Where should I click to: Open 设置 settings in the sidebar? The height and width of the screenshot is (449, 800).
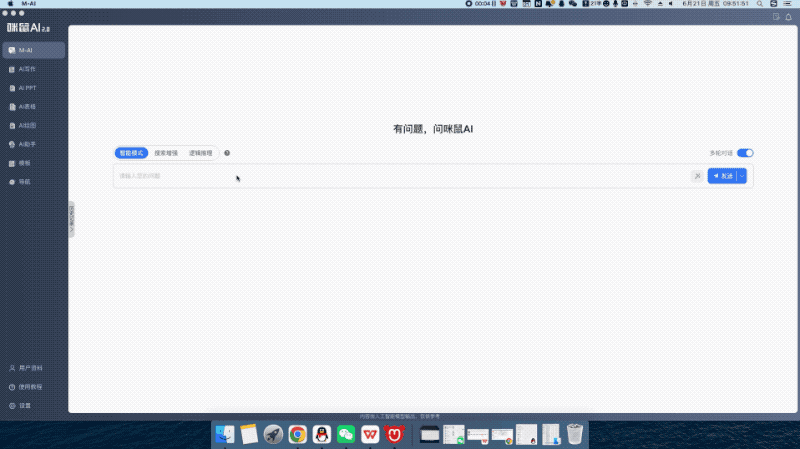(x=25, y=405)
